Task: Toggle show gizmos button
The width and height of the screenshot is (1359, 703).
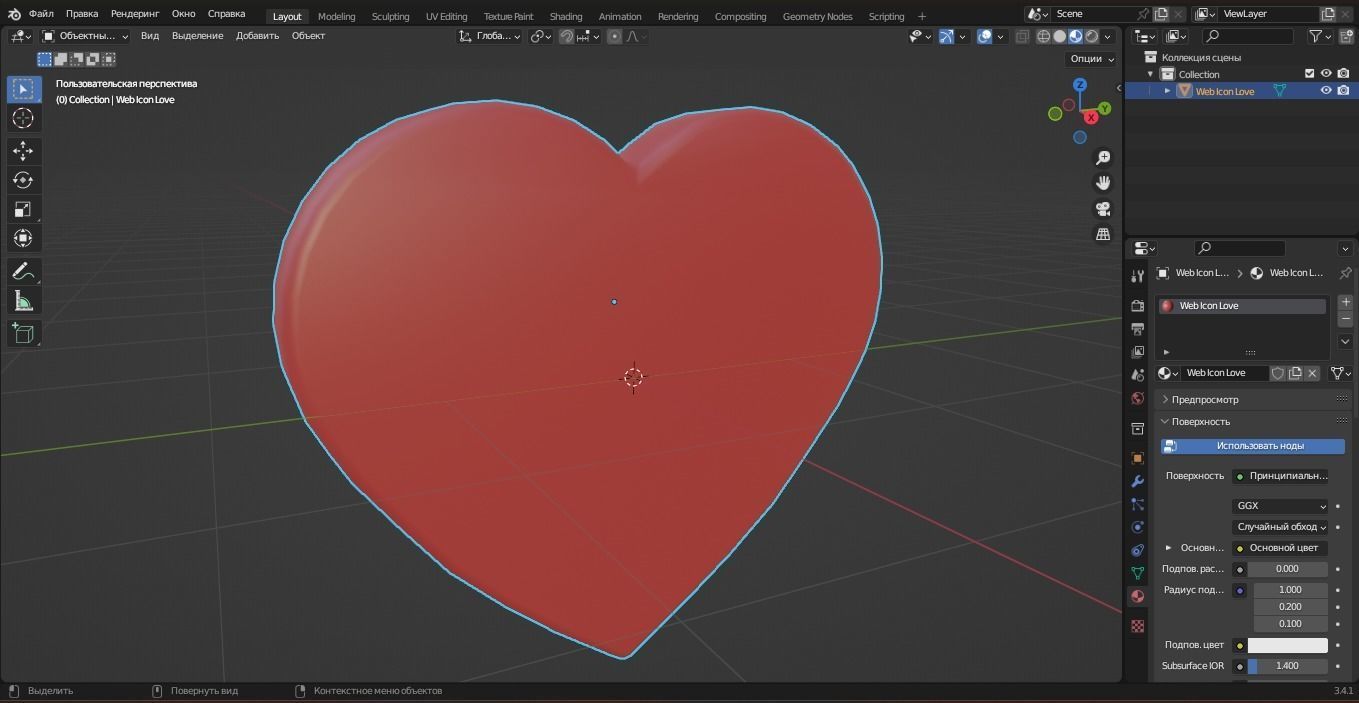Action: tap(946, 36)
